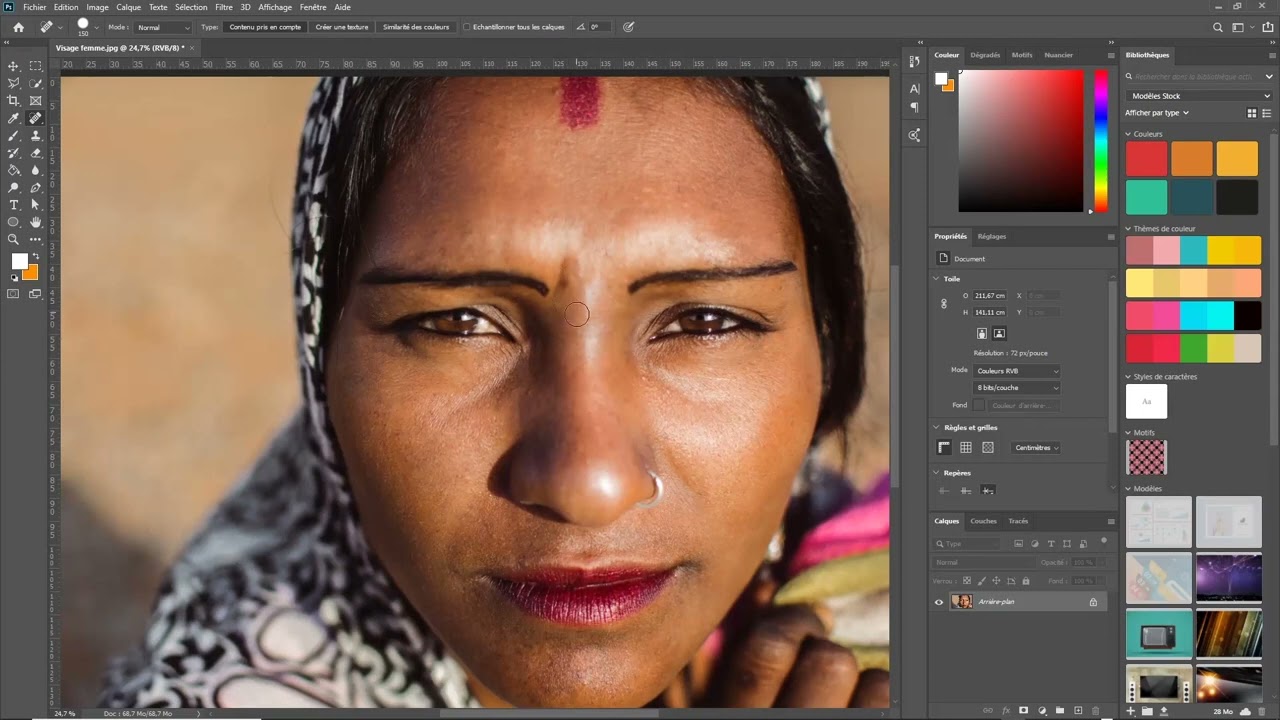Viewport: 1280px width, 720px height.
Task: Select the Crop tool
Action: tap(14, 101)
